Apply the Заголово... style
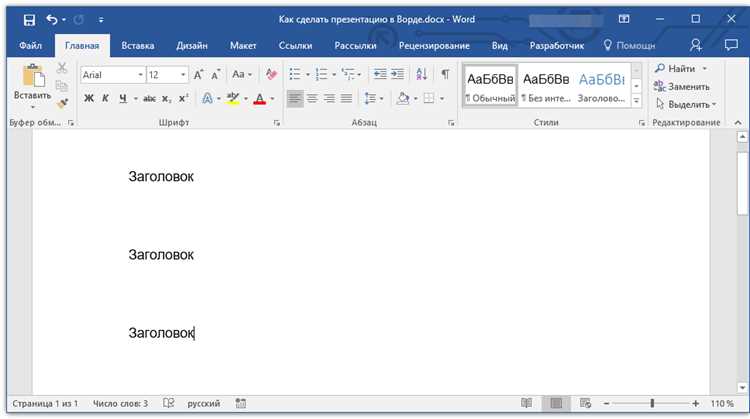This screenshot has height=419, width=750. coord(602,86)
